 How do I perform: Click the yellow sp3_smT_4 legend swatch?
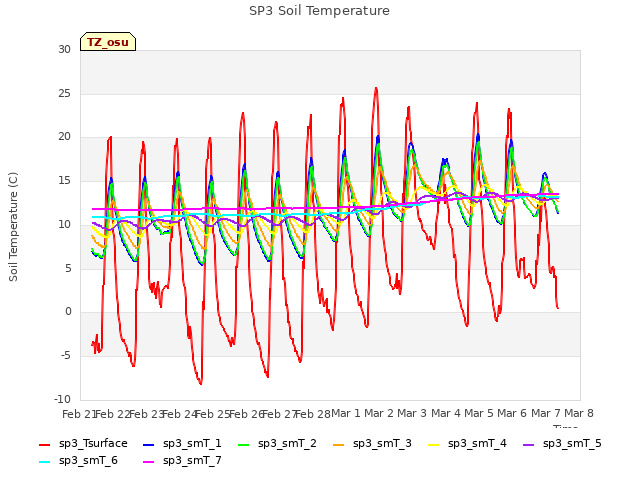(x=433, y=444)
